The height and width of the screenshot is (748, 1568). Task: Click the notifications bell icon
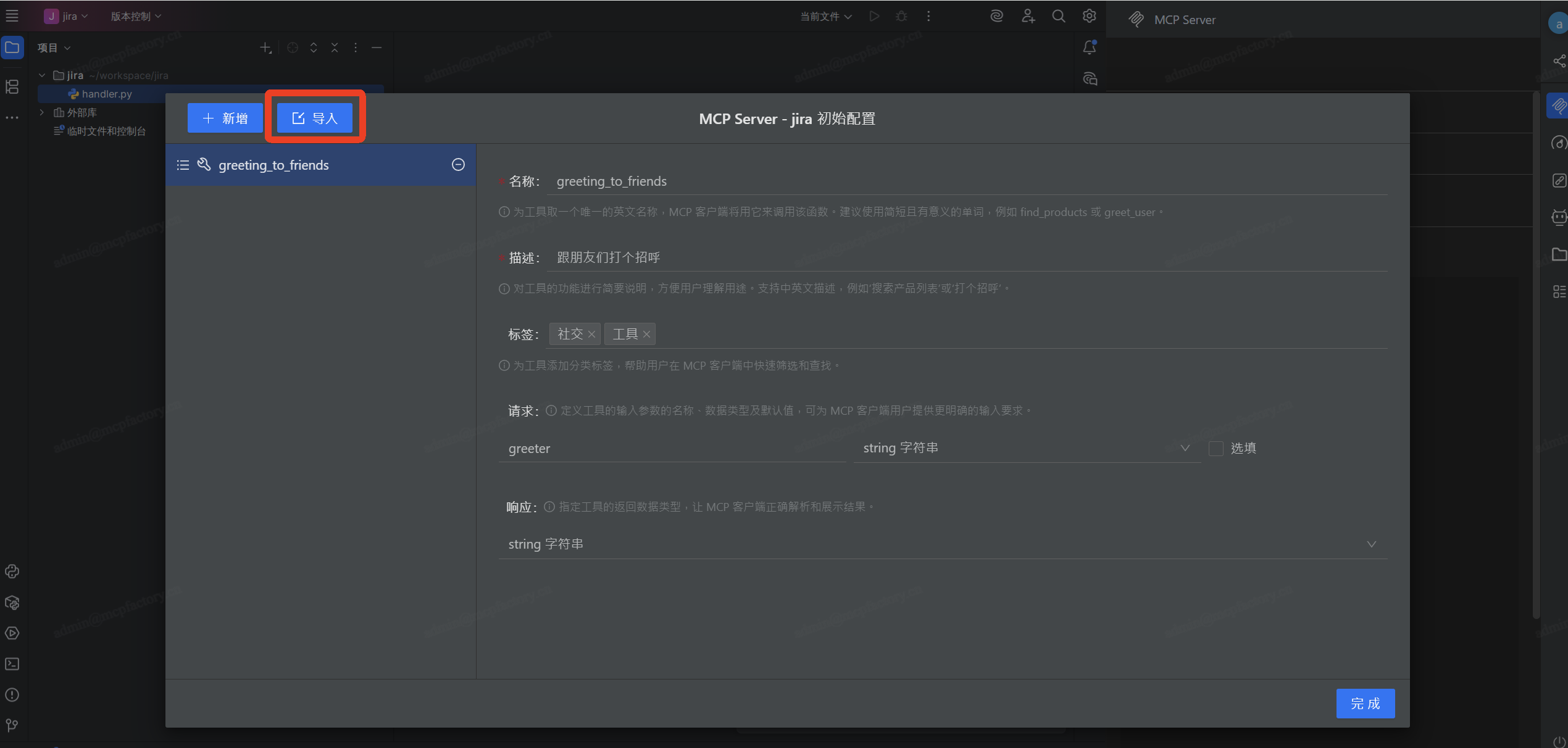pyautogui.click(x=1090, y=48)
